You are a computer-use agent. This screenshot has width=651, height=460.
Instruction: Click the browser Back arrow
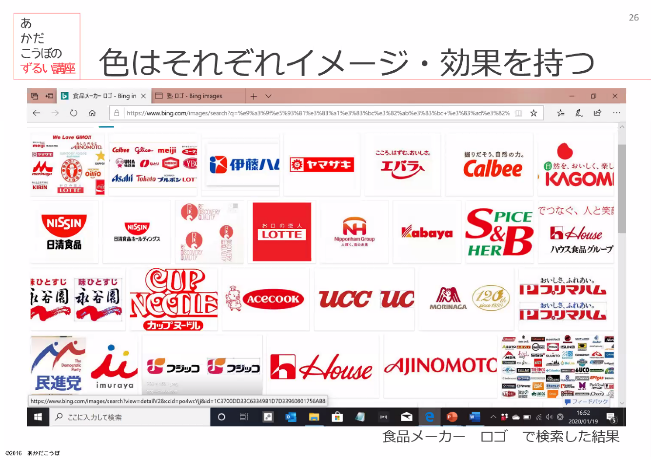(x=37, y=113)
